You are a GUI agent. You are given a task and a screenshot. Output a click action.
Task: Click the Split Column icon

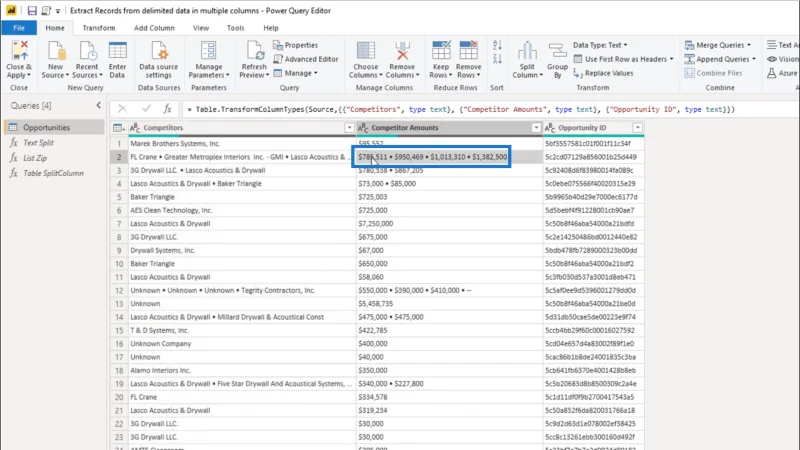527,51
